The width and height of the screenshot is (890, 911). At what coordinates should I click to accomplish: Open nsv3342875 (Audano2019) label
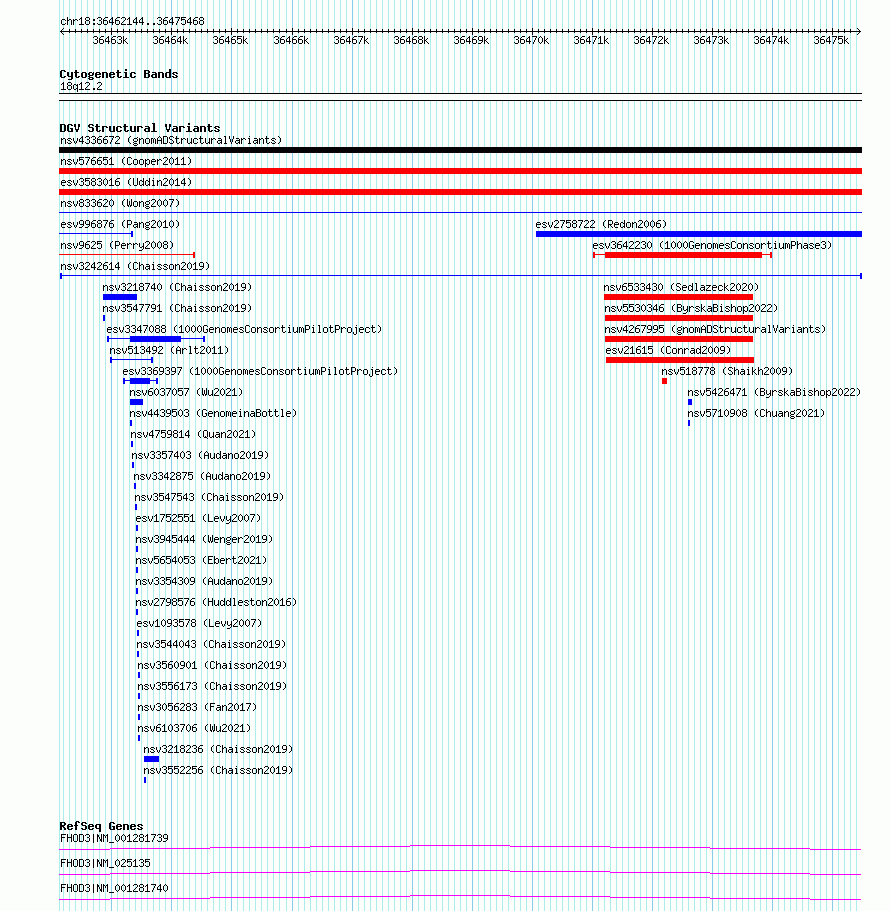(202, 476)
